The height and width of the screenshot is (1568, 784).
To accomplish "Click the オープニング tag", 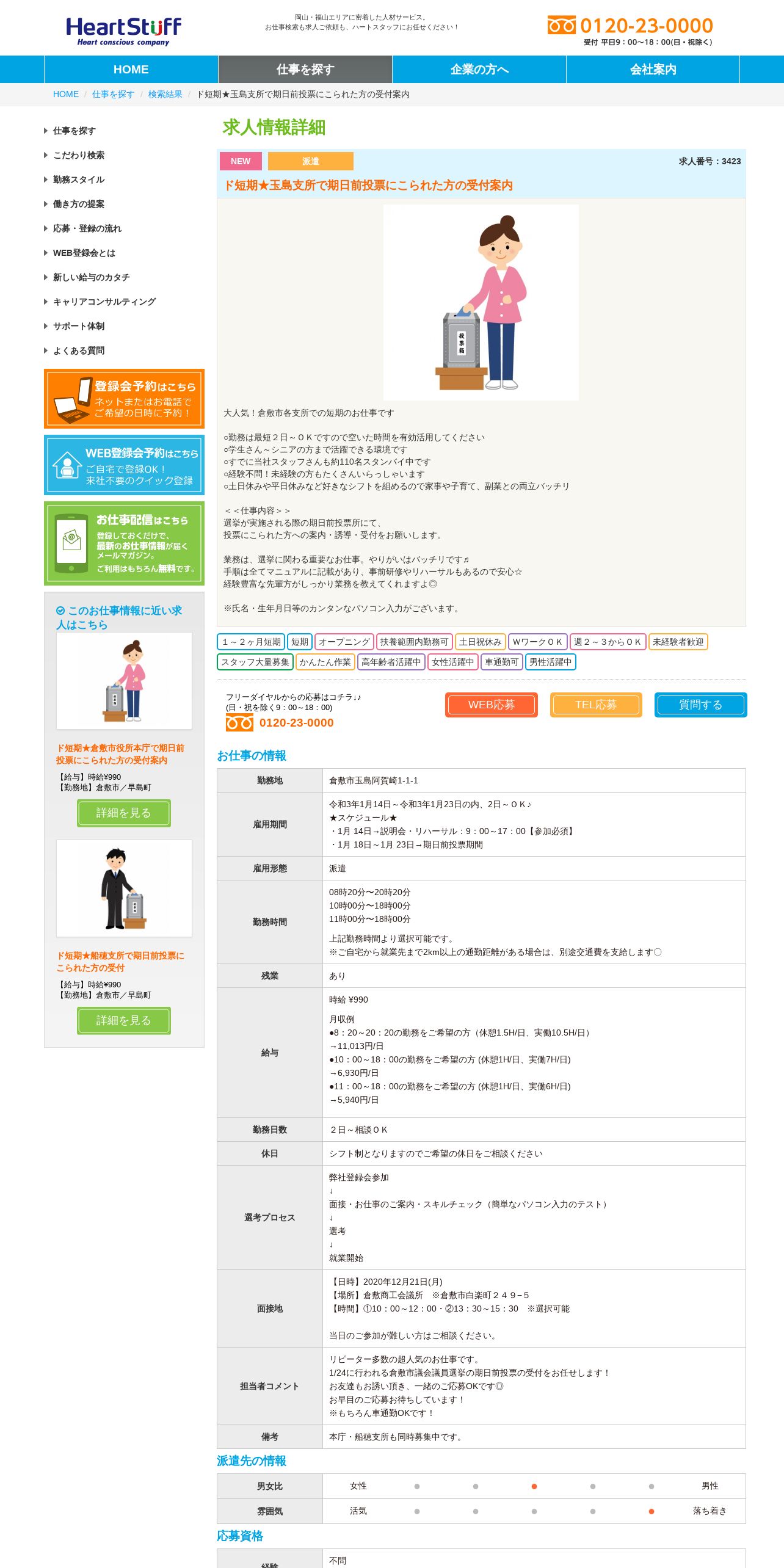I will tap(344, 642).
